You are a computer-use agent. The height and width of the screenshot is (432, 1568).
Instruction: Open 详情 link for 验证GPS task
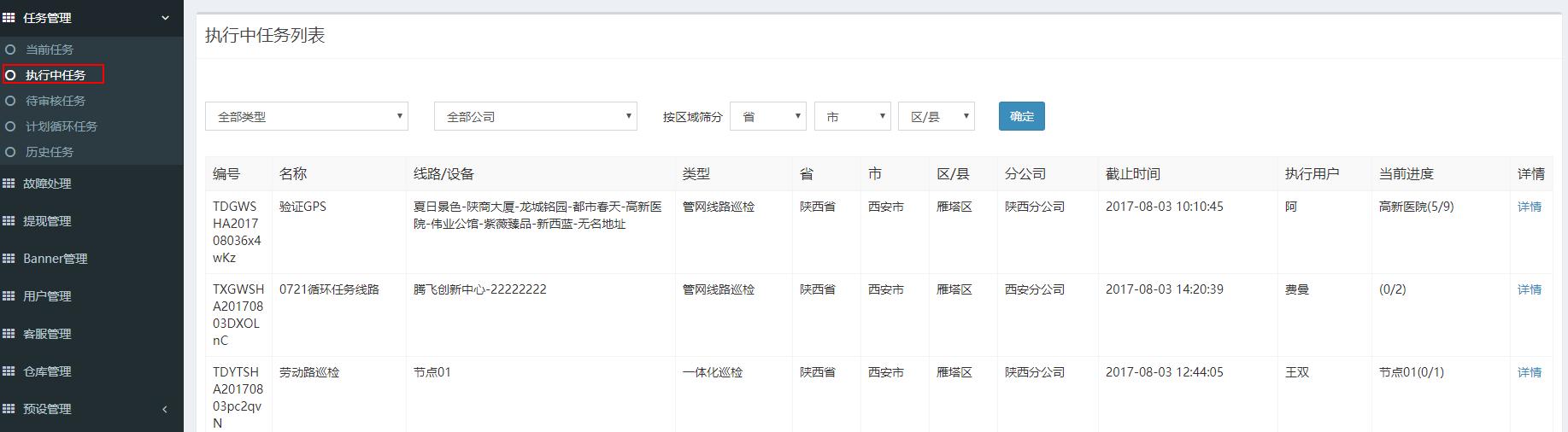[x=1530, y=207]
